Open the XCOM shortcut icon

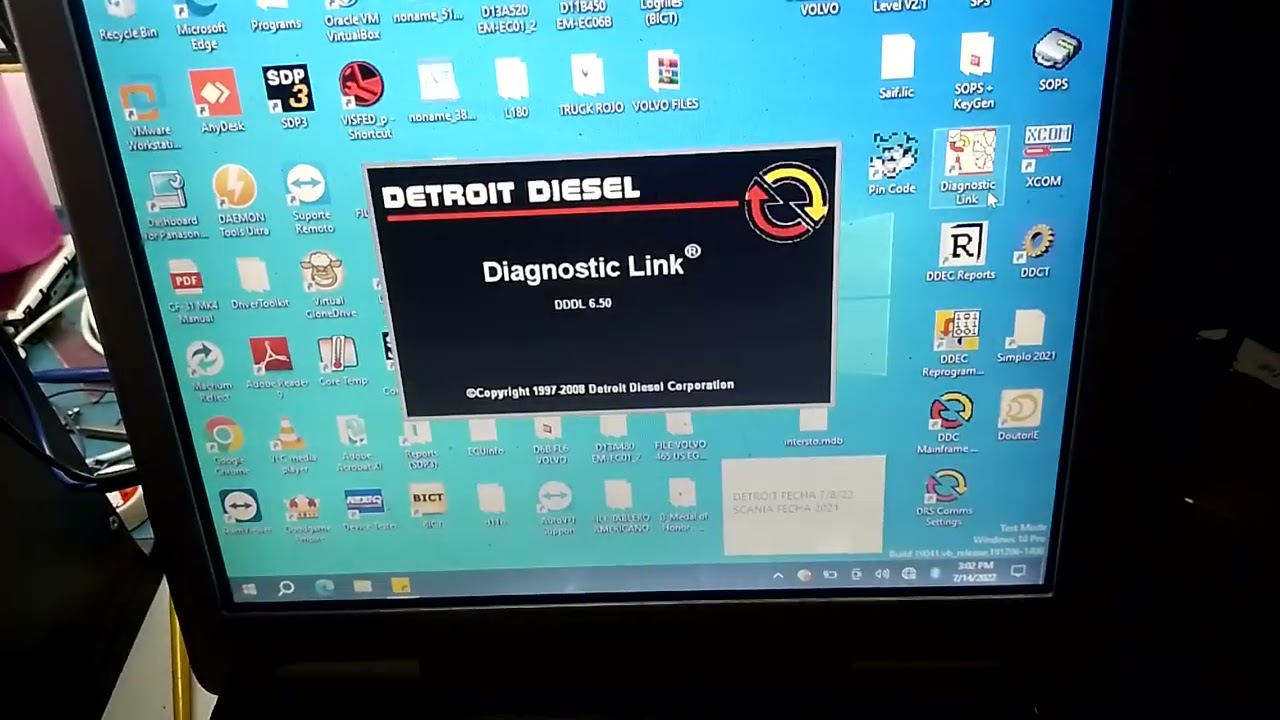(x=1045, y=157)
